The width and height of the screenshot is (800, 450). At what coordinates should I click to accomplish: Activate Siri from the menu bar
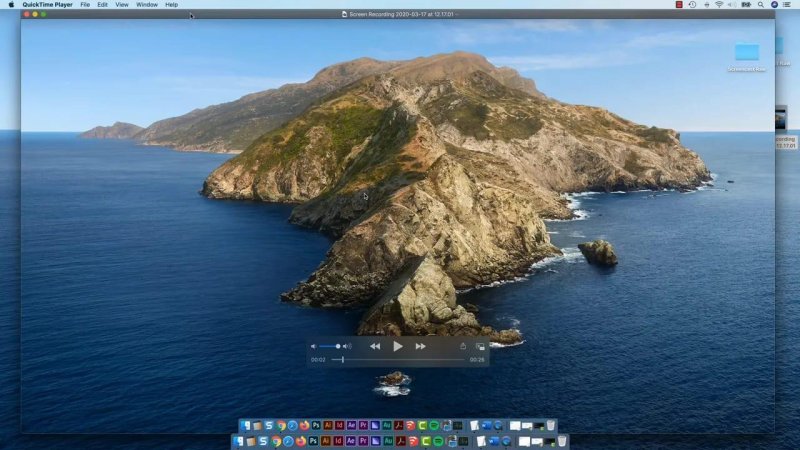tap(774, 5)
